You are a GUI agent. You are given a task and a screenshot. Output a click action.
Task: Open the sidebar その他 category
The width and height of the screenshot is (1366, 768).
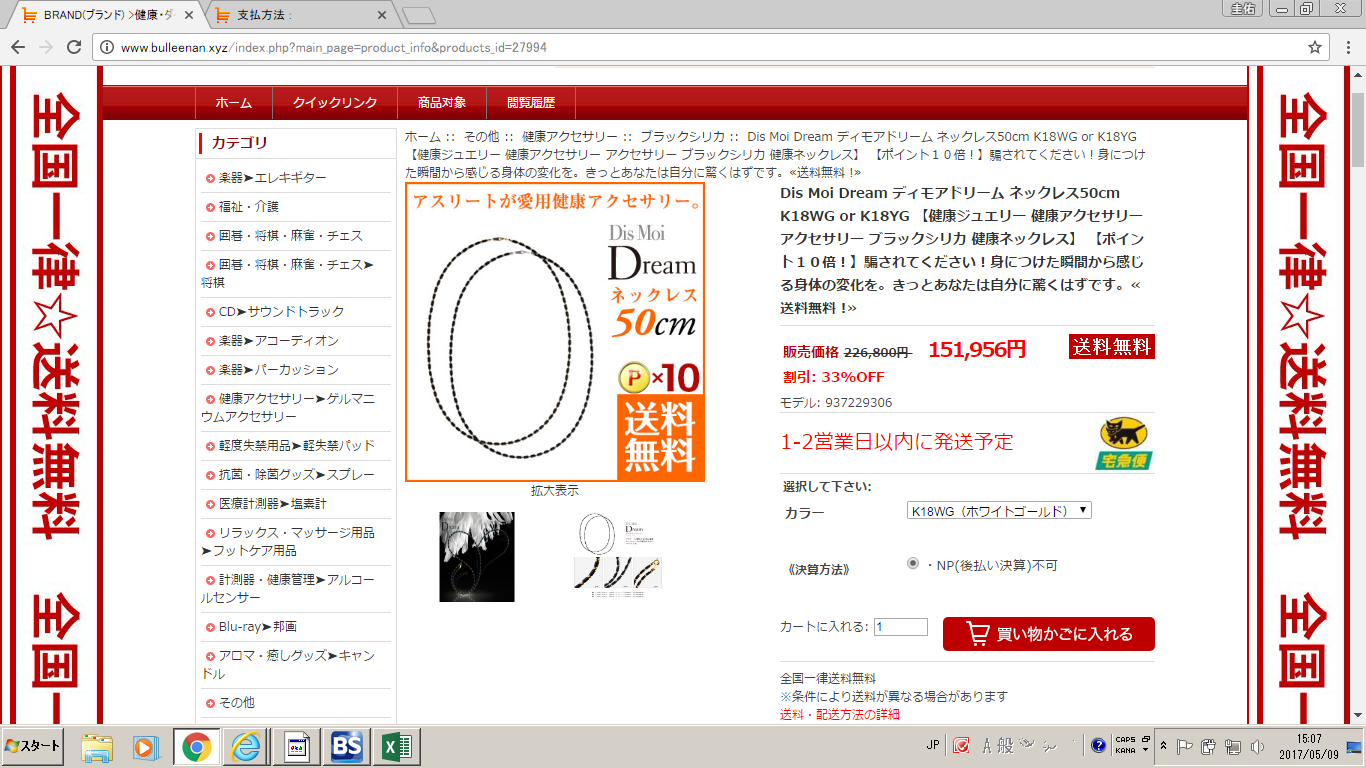236,703
